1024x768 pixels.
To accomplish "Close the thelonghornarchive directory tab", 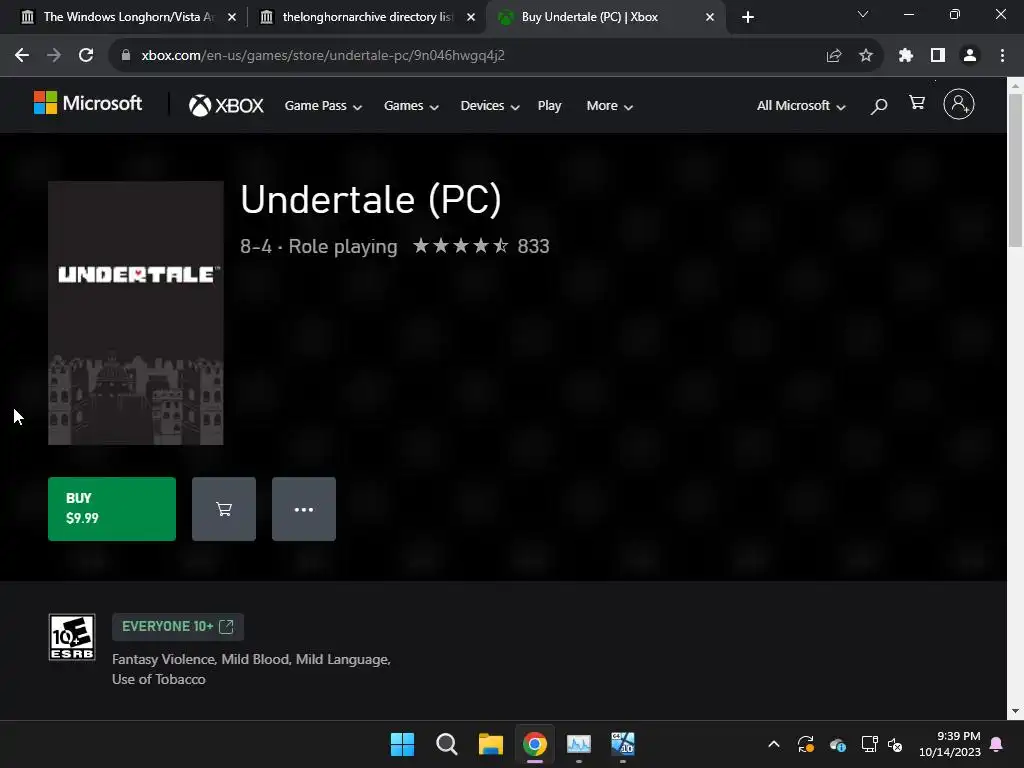I will point(471,17).
